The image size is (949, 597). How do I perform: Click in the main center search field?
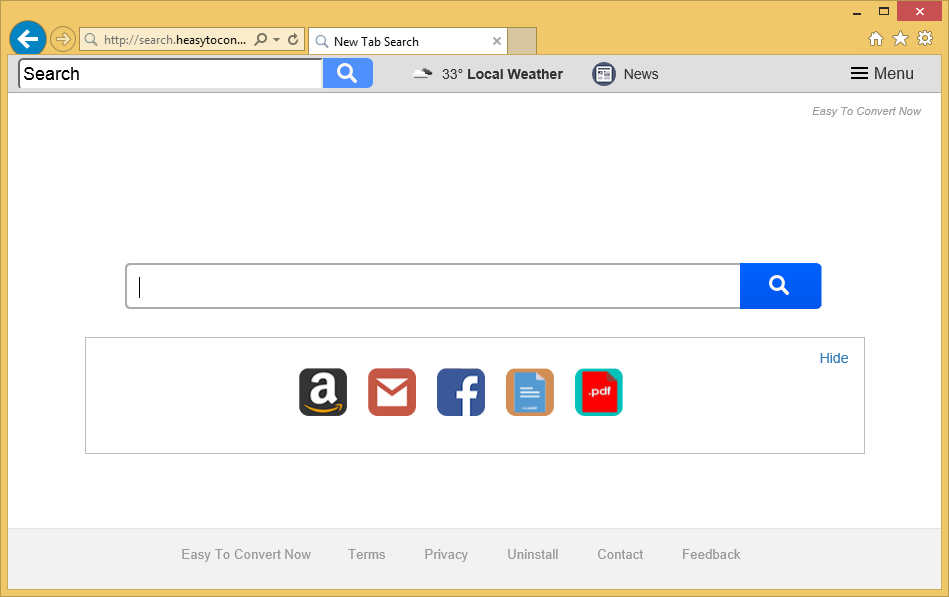[x=432, y=287]
